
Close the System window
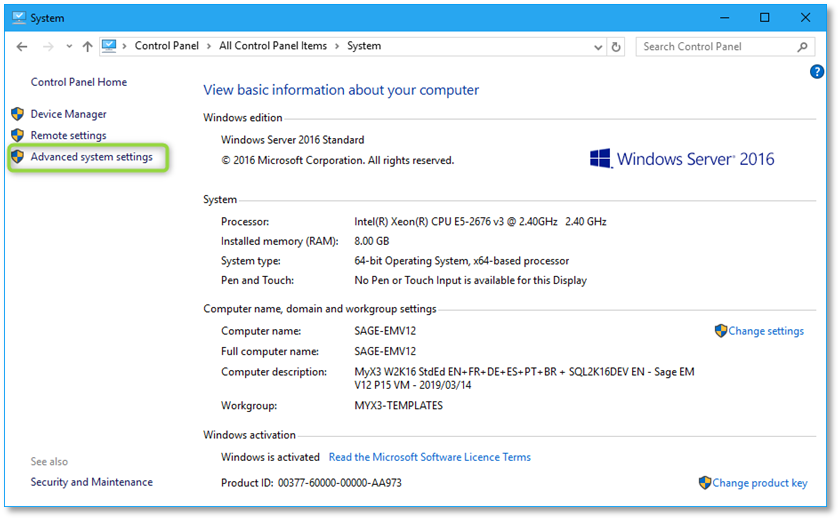tap(805, 18)
